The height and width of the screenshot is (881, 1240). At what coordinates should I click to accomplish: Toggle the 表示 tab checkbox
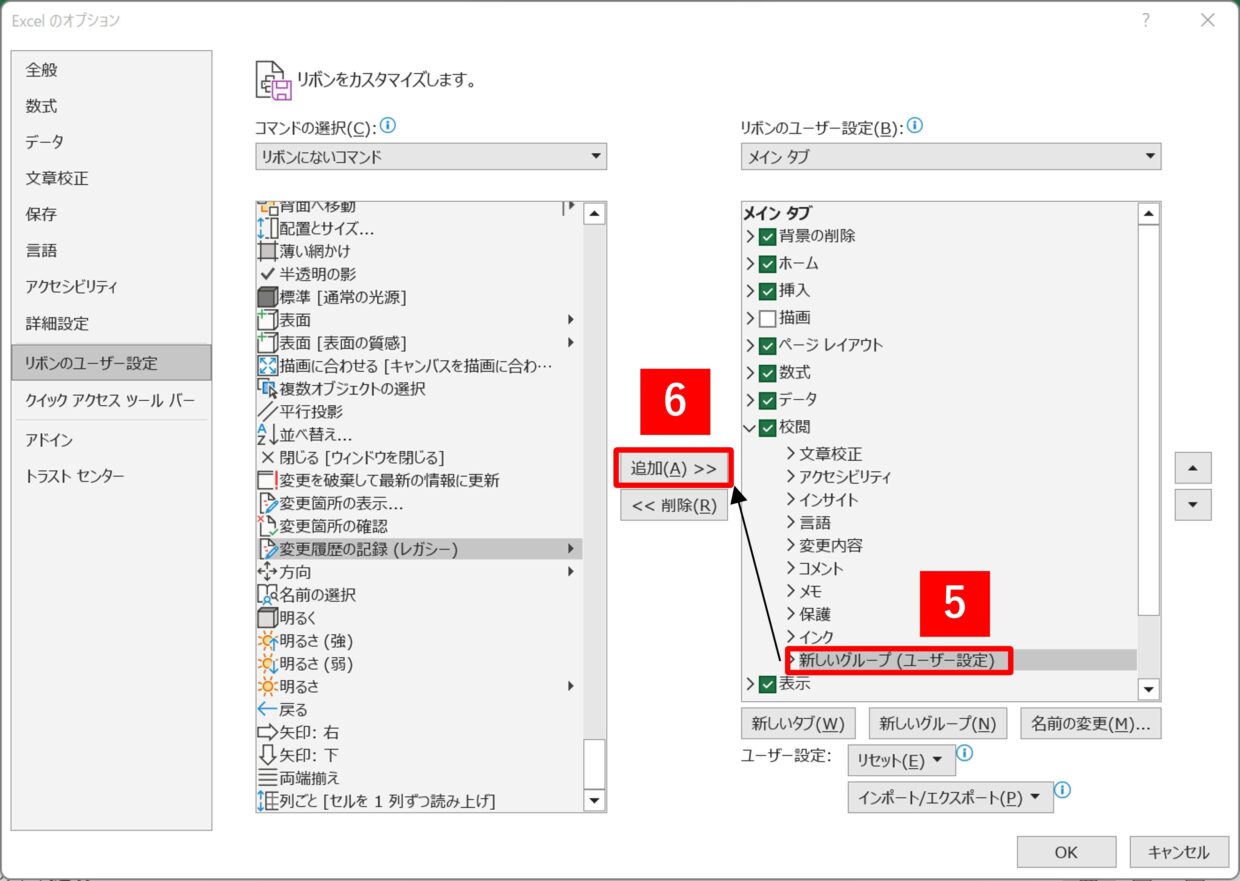click(767, 685)
